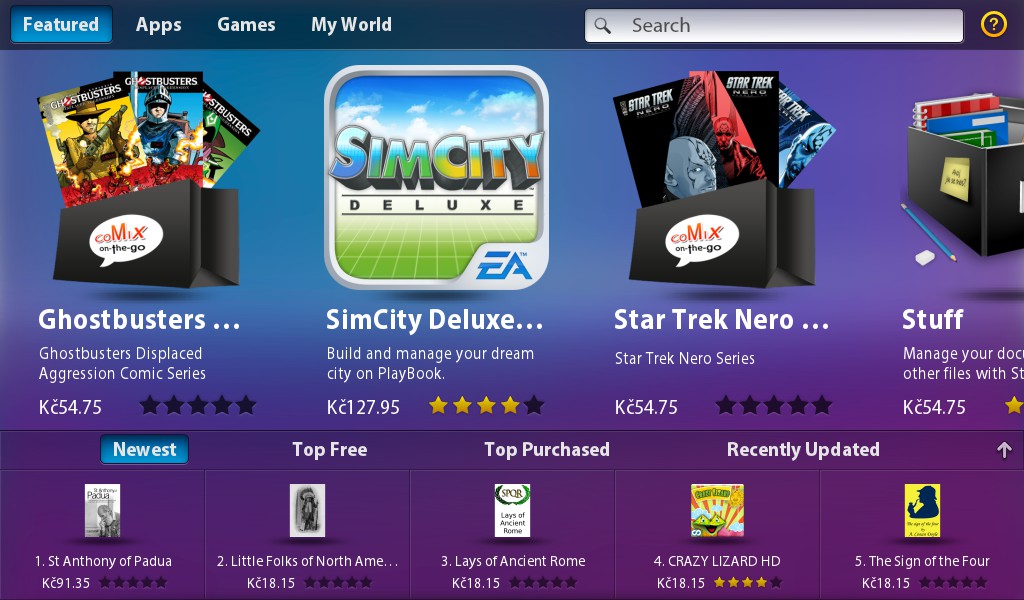Open the help question mark icon
The width and height of the screenshot is (1024, 600).
(993, 25)
